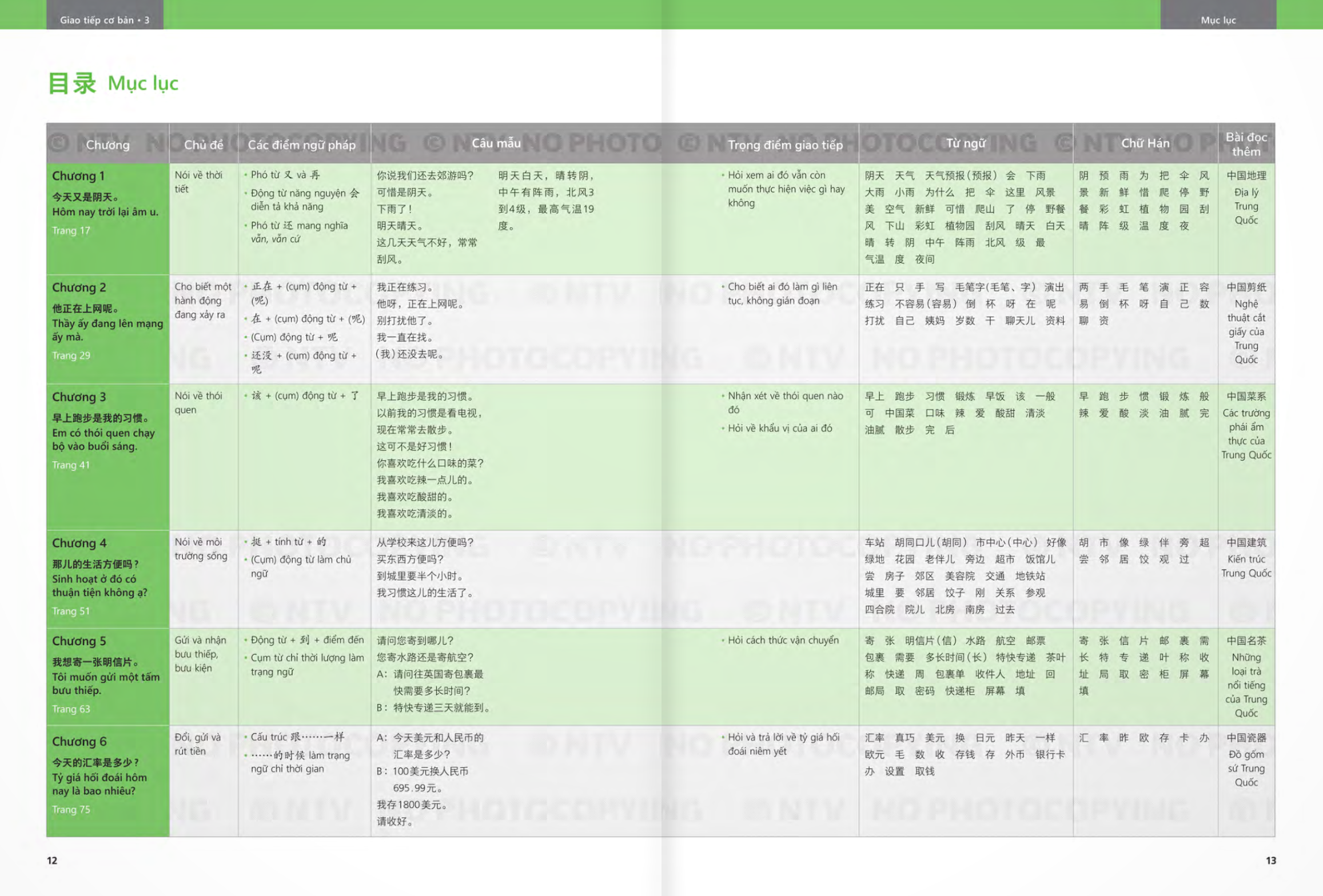Click the 'Các điểm ngữ pháp' column header
Viewport: 1323px width, 896px height.
click(302, 145)
